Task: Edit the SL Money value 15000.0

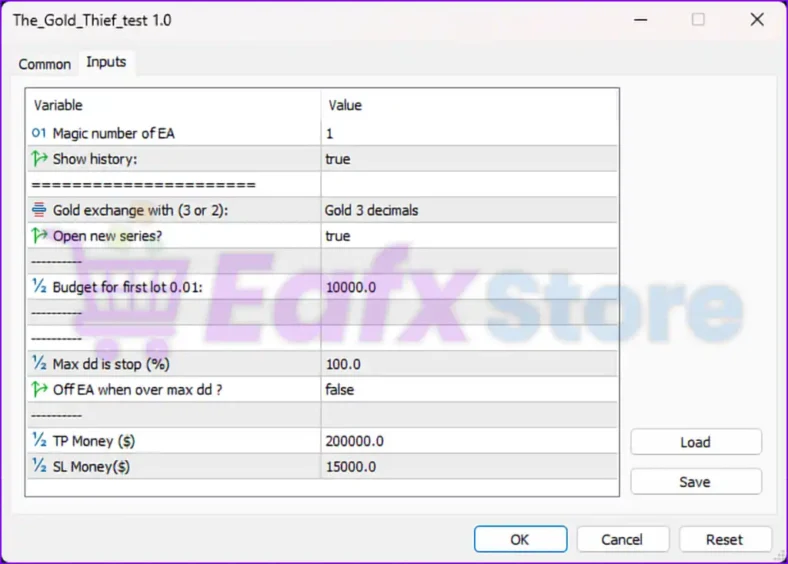Action: pos(469,466)
